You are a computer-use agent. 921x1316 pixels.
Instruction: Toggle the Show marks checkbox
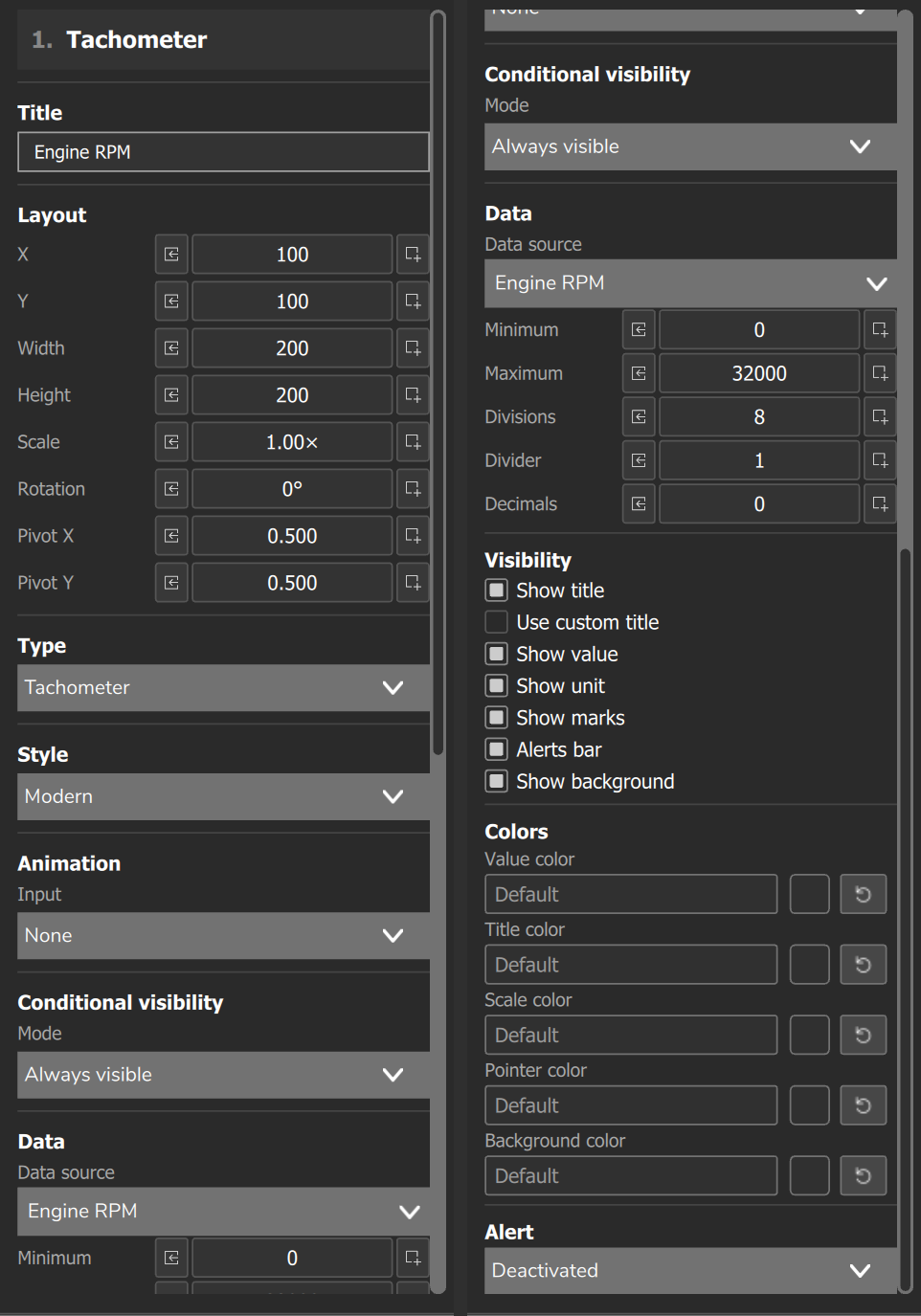coord(496,718)
